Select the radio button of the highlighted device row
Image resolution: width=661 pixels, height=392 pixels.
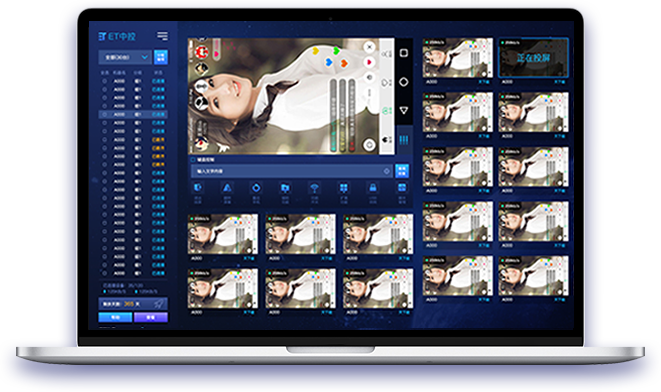[105, 114]
